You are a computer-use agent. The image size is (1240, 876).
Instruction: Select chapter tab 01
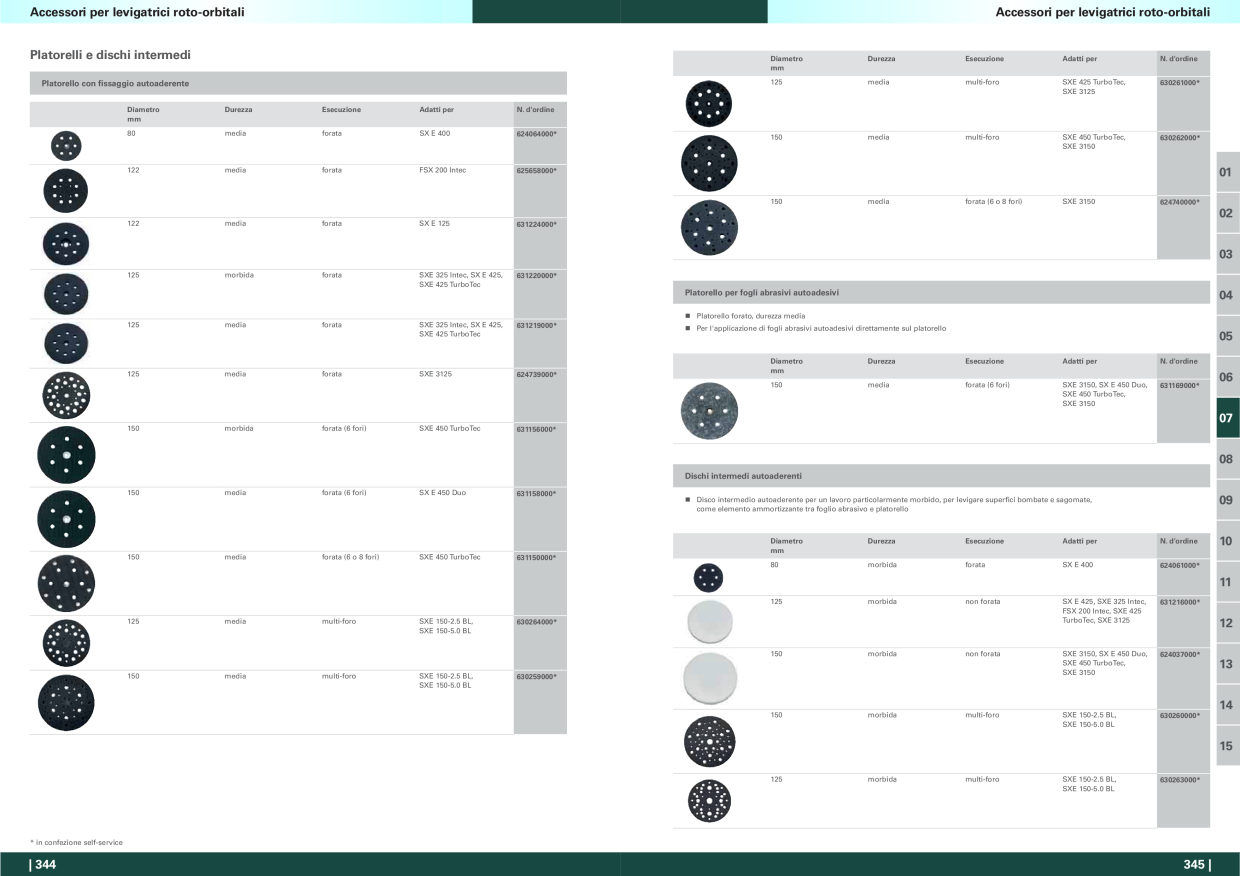click(1227, 172)
